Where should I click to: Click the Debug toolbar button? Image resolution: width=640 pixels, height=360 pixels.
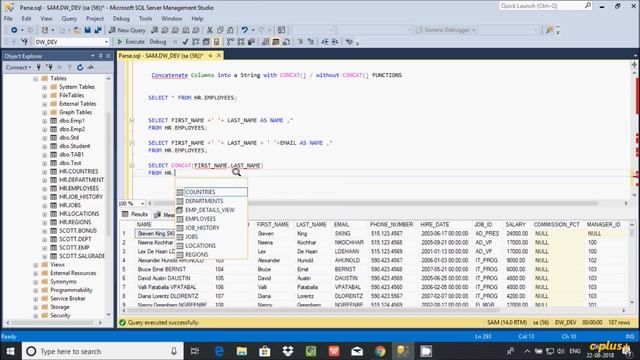pos(158,42)
